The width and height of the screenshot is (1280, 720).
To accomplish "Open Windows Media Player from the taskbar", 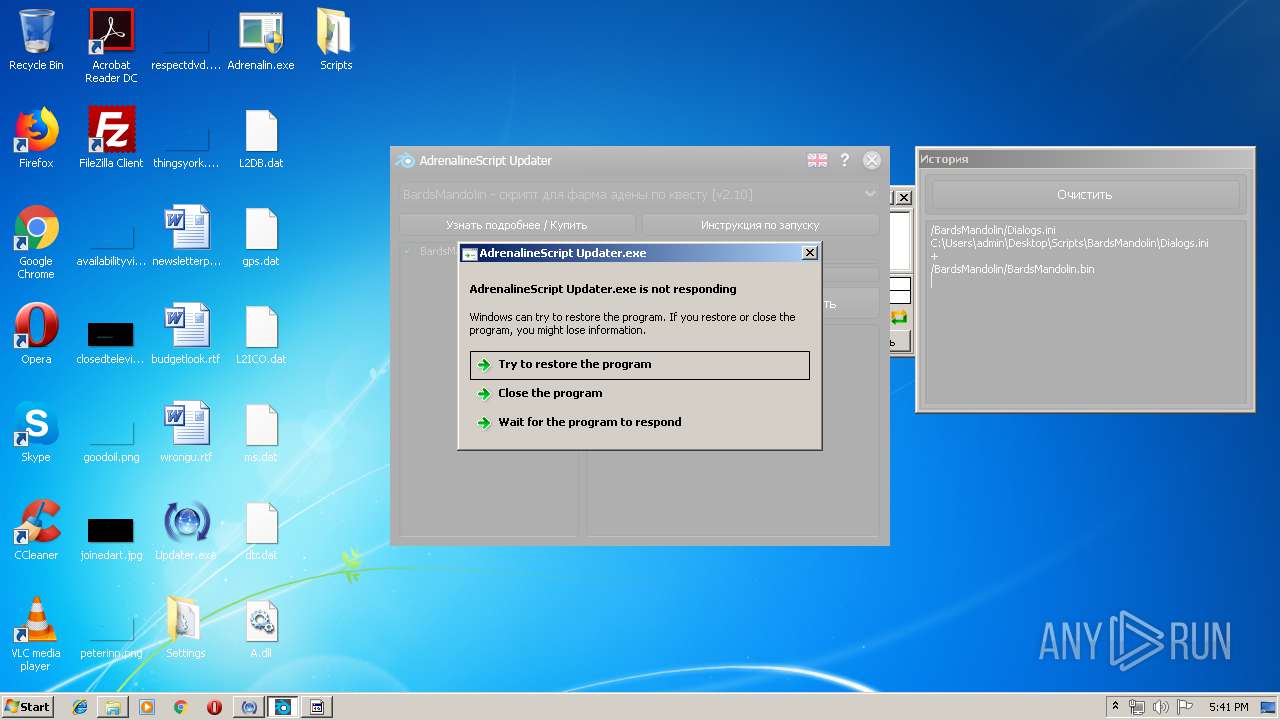I will (x=147, y=707).
